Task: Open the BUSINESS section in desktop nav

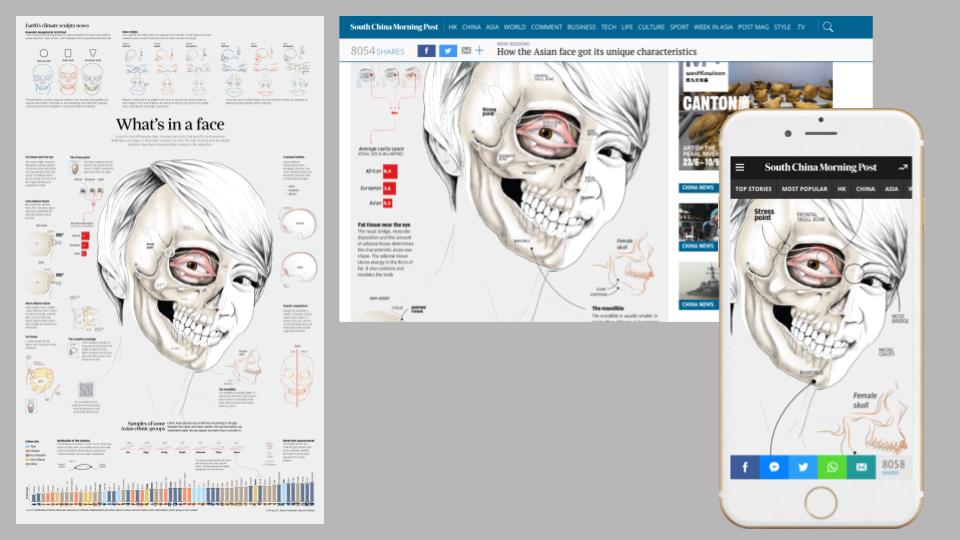Action: pyautogui.click(x=581, y=27)
